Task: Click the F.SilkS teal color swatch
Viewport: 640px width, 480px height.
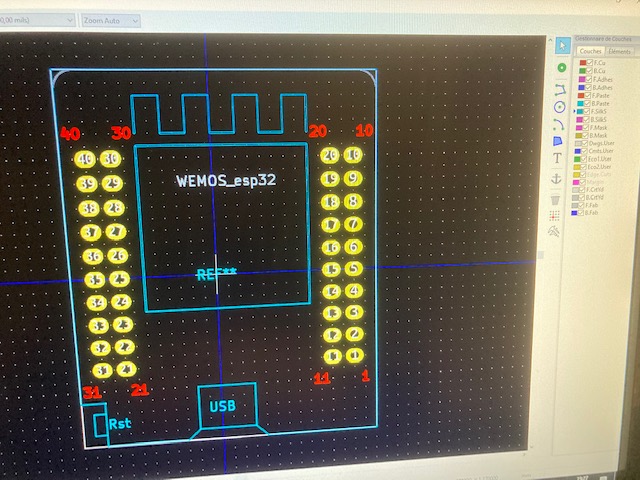Action: [580, 111]
